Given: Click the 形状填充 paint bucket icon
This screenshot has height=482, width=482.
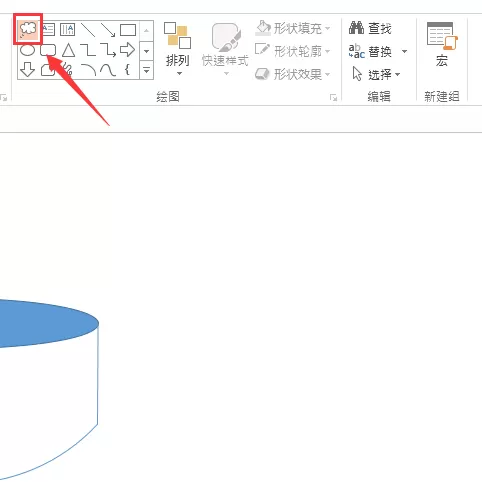Looking at the screenshot, I should pos(263,28).
